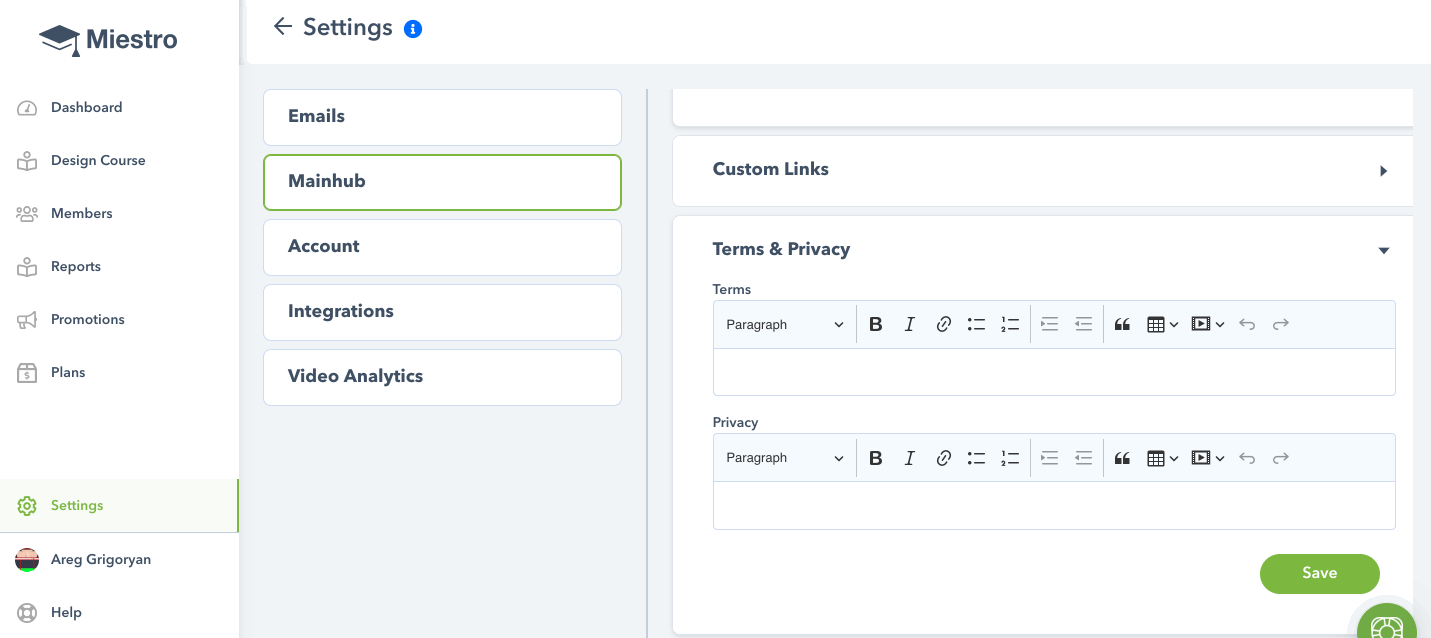Open the Account settings tab
Screen dimensions: 1431x638
pyautogui.click(x=442, y=247)
